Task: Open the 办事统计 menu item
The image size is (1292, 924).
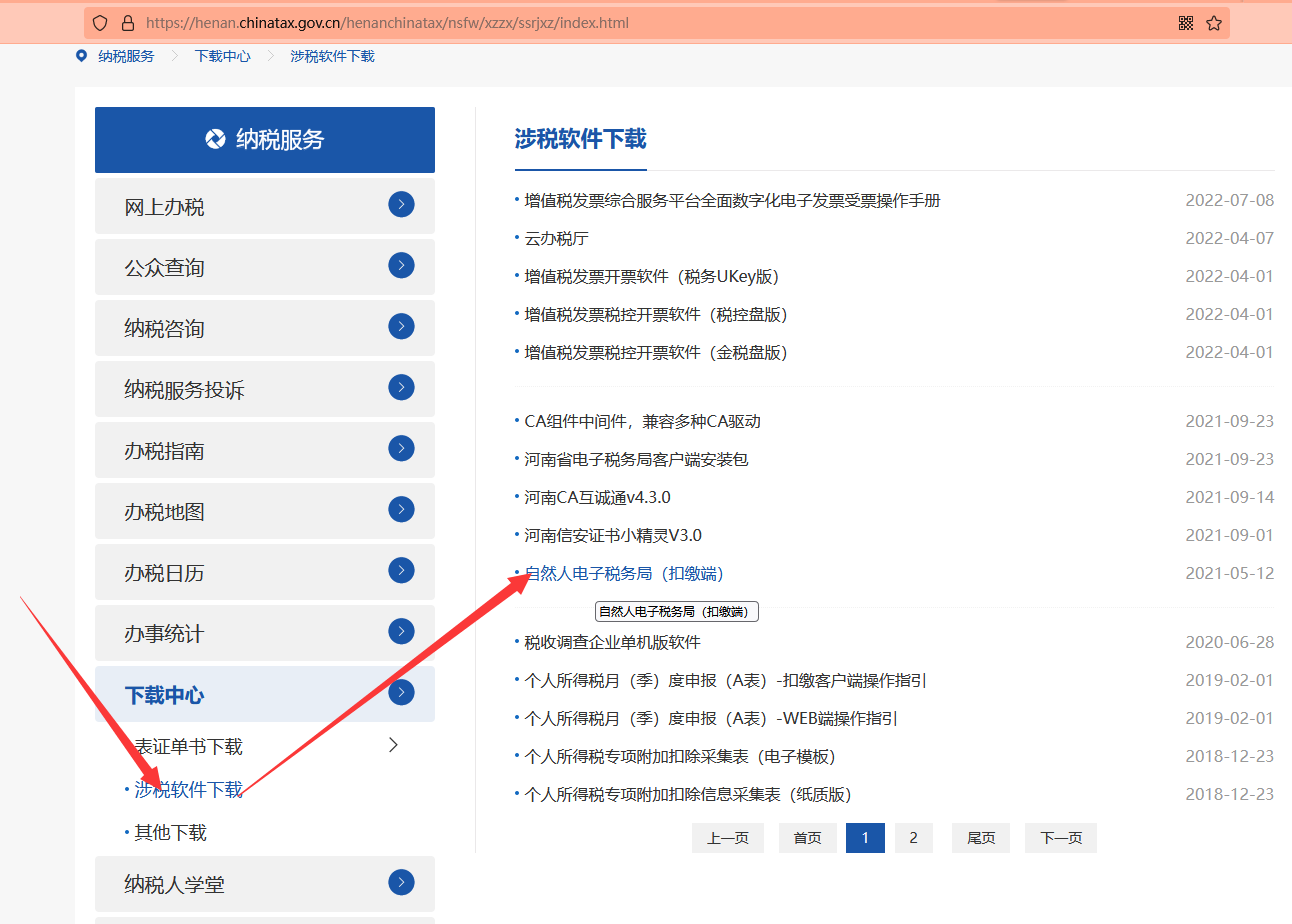Action: click(x=265, y=633)
